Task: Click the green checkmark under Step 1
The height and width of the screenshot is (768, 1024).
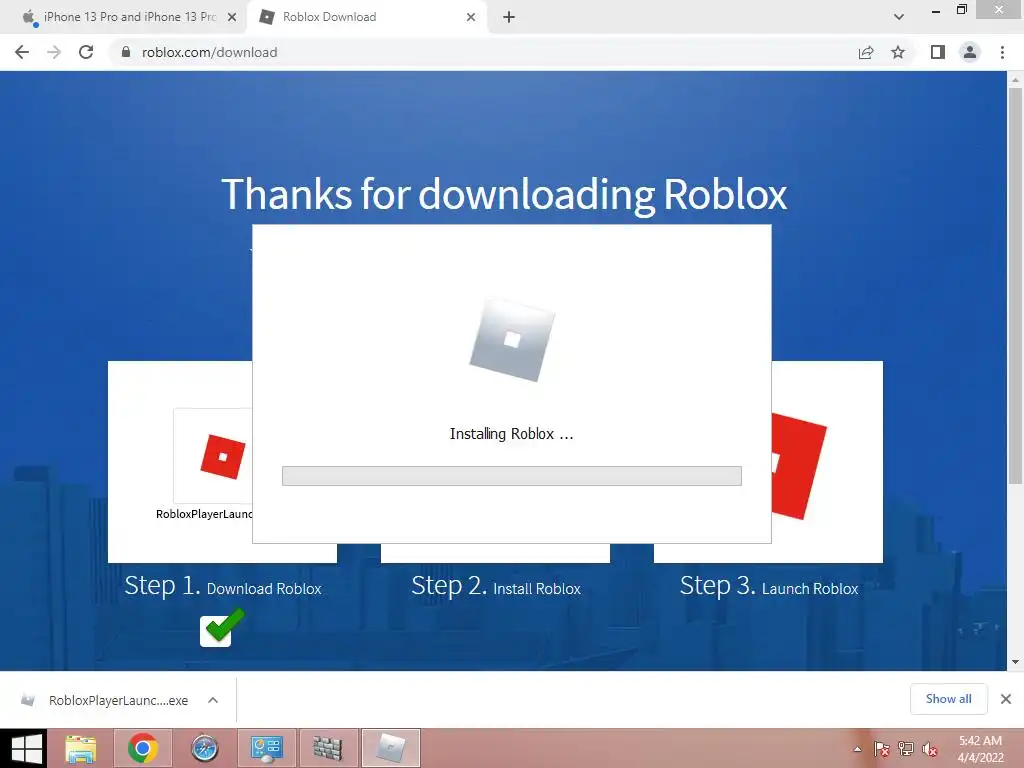Action: 223,628
